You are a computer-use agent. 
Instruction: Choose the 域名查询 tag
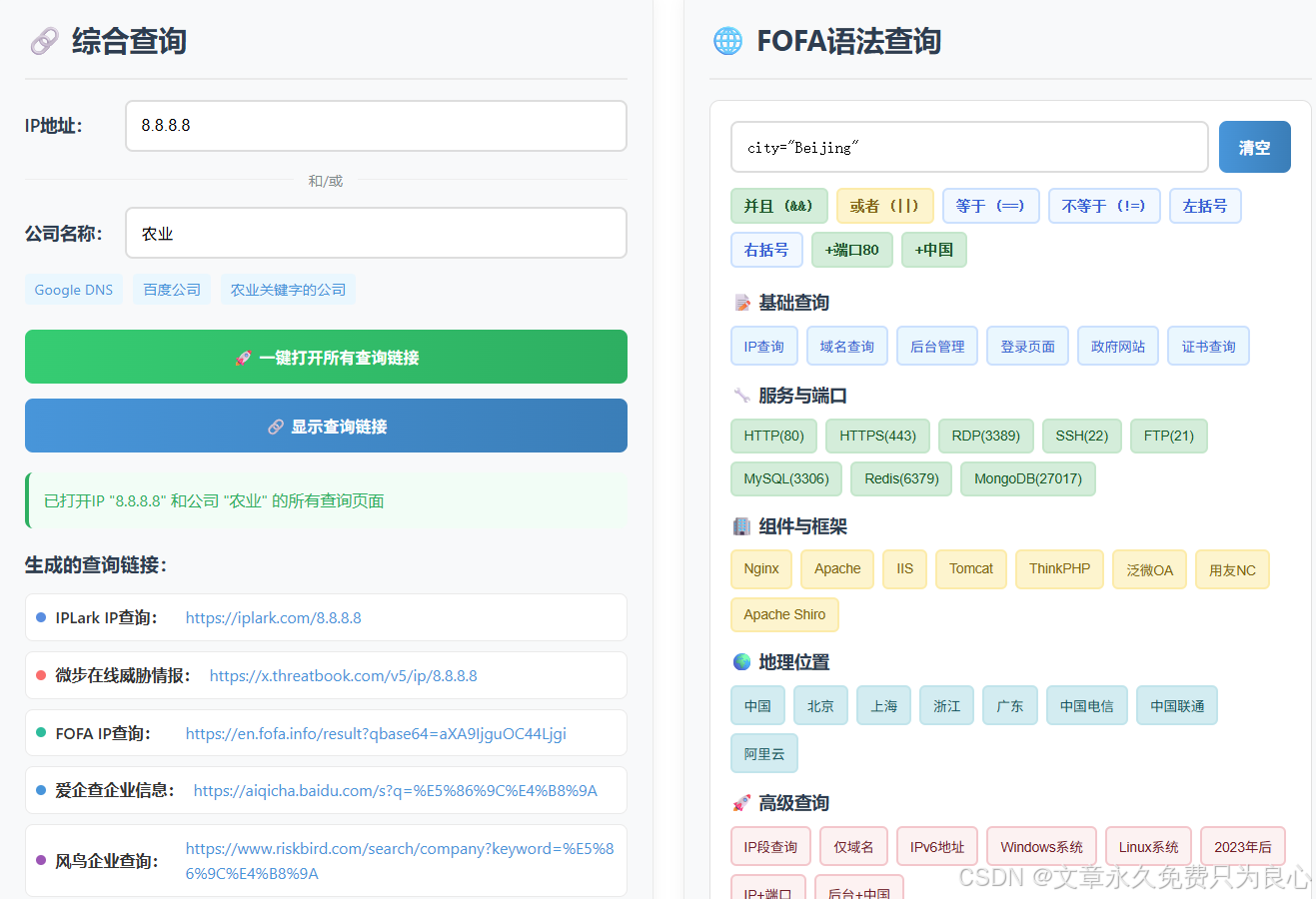[x=847, y=346]
